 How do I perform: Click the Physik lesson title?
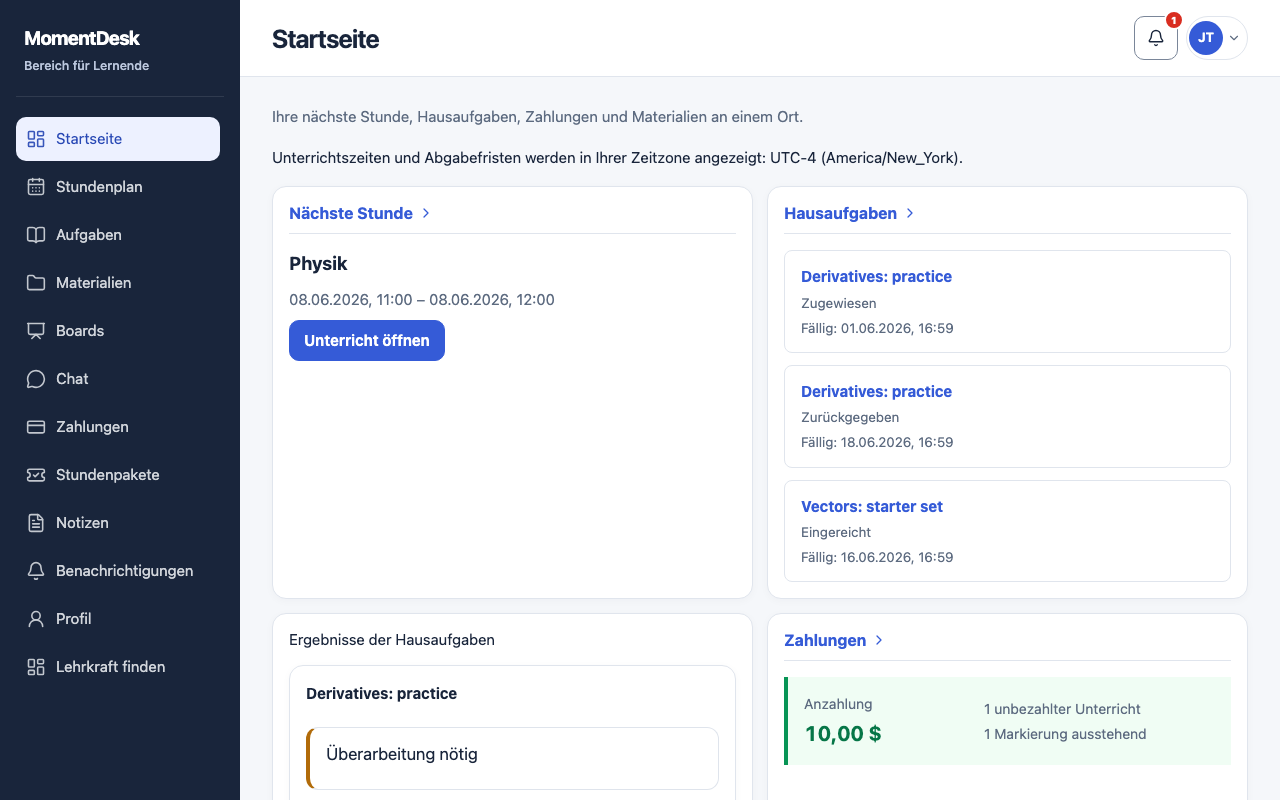318,264
